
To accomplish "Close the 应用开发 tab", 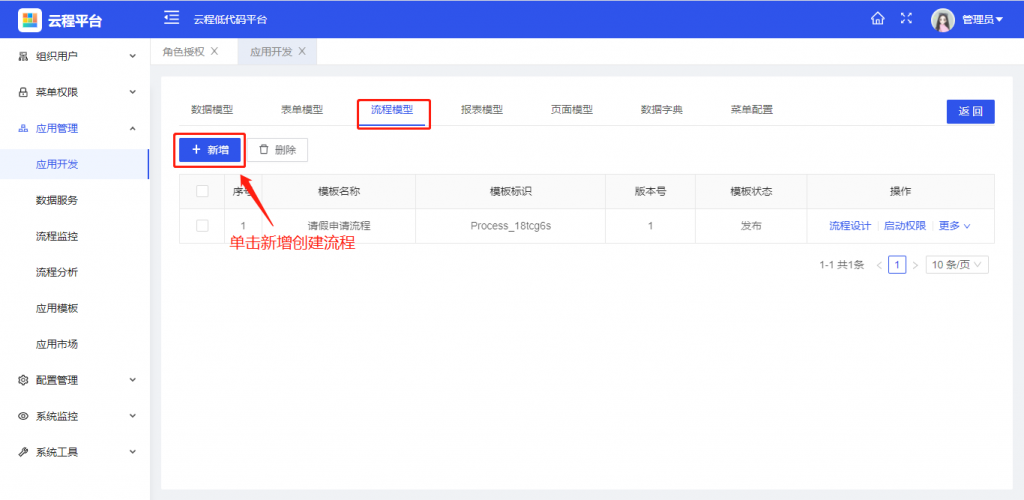I will tap(302, 51).
